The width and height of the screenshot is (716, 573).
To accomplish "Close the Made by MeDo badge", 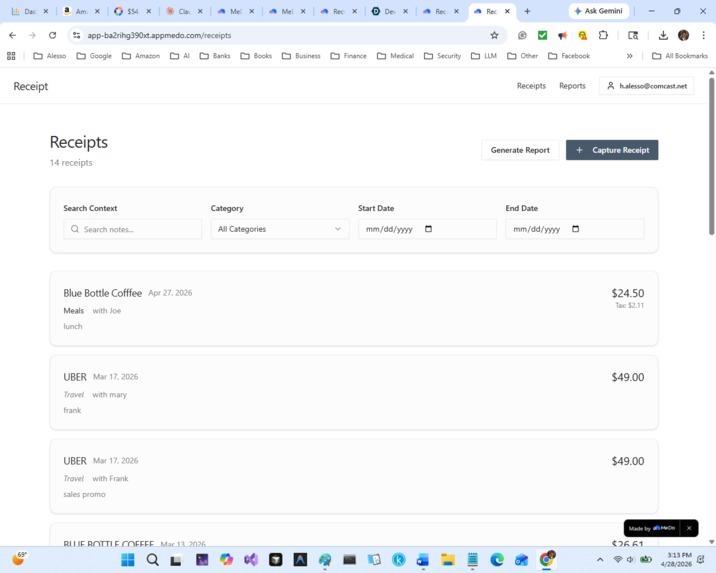I will click(689, 528).
